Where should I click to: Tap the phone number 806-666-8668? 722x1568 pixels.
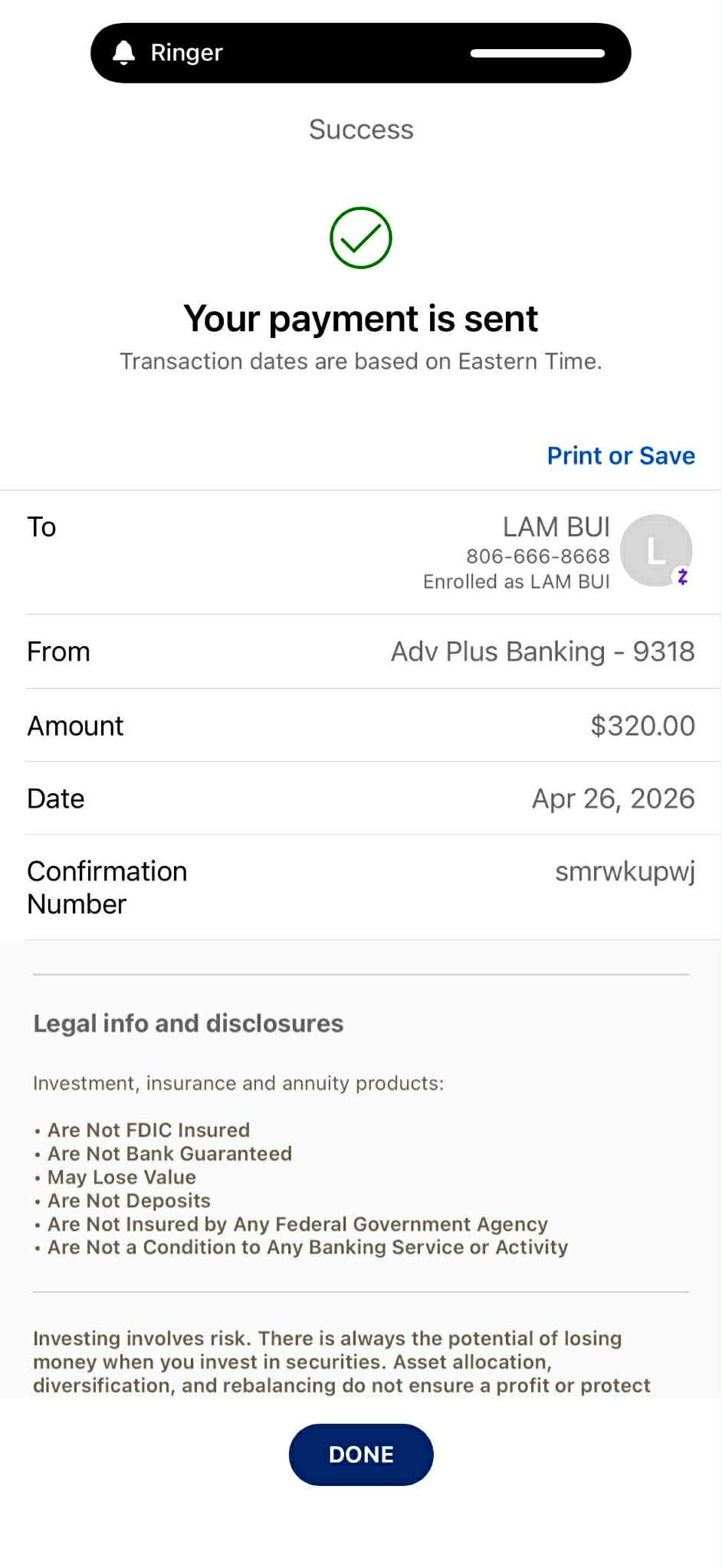point(538,556)
